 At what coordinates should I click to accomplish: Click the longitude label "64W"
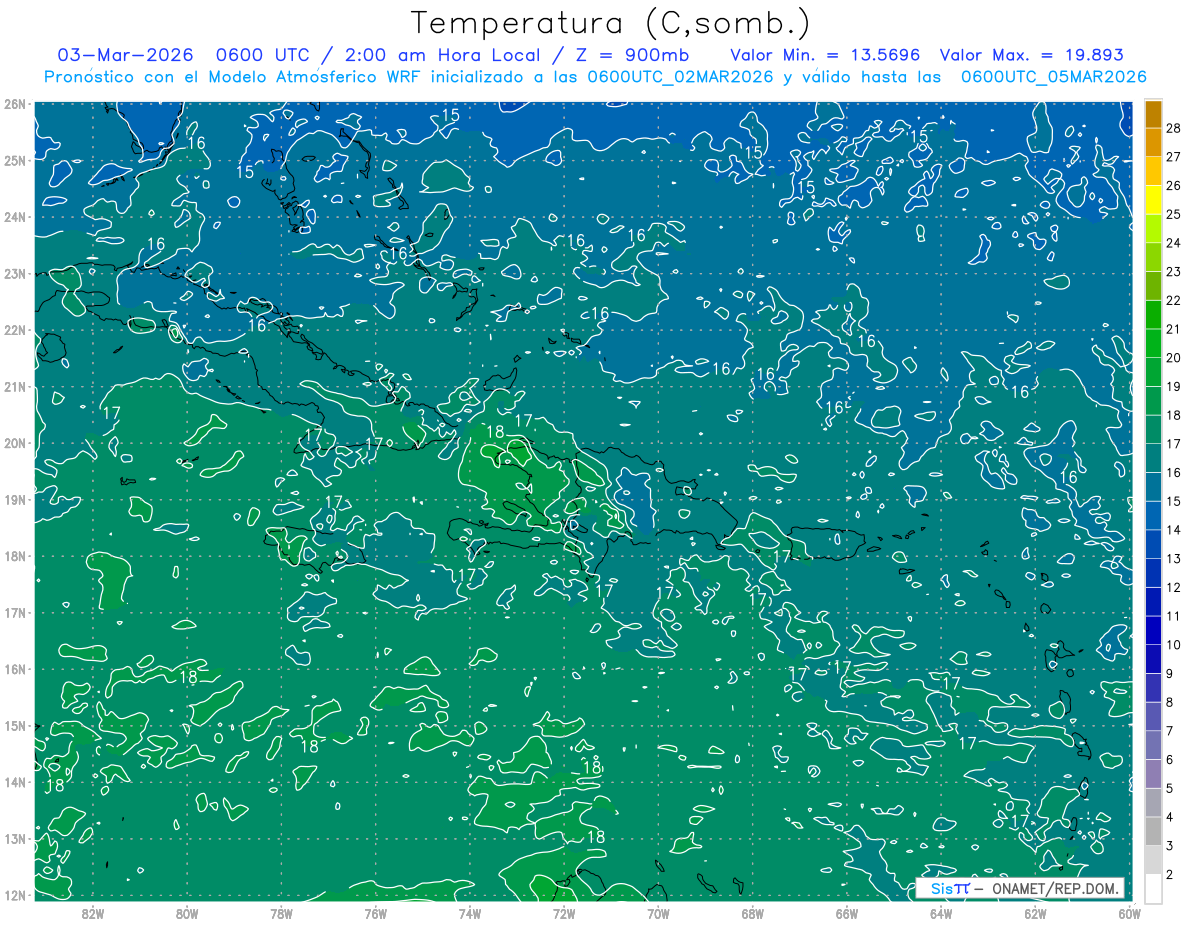(x=941, y=913)
